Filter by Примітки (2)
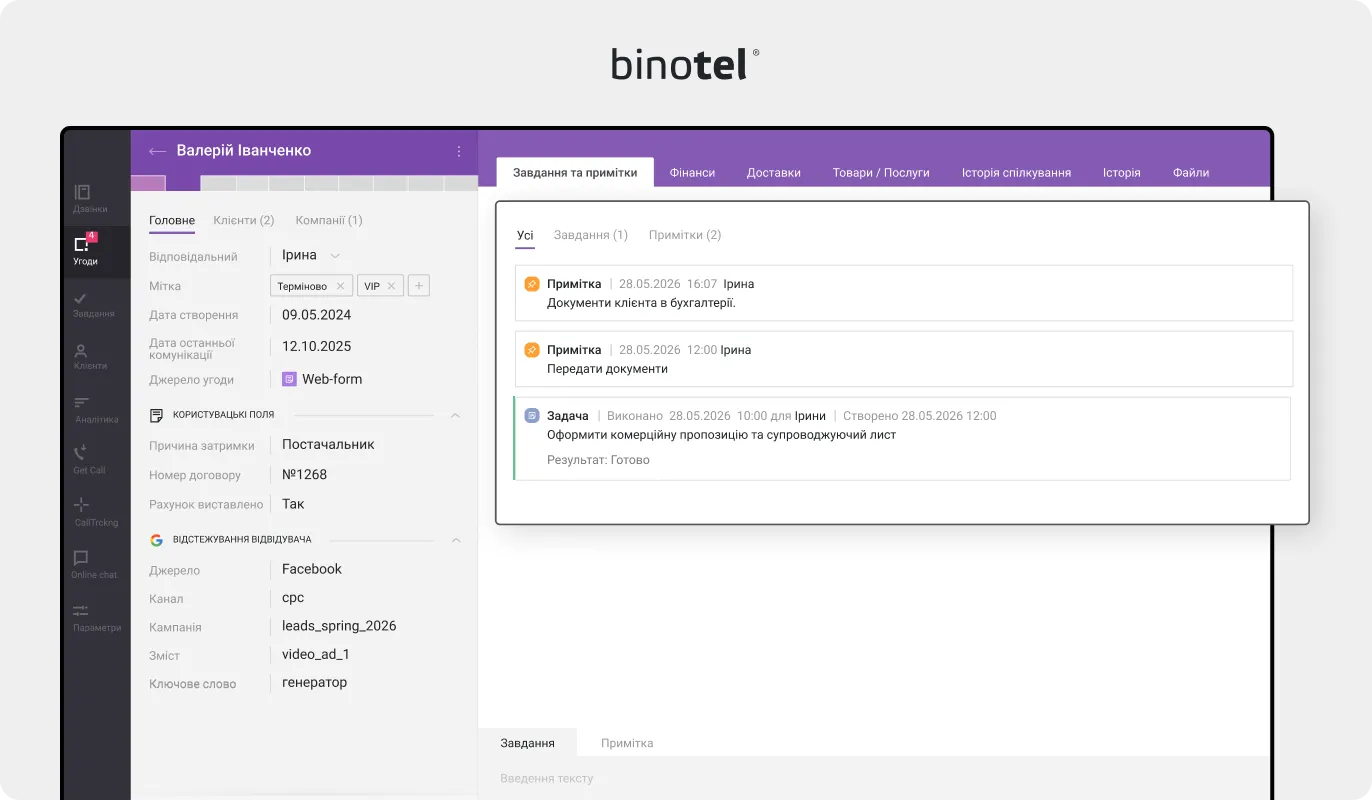 685,235
